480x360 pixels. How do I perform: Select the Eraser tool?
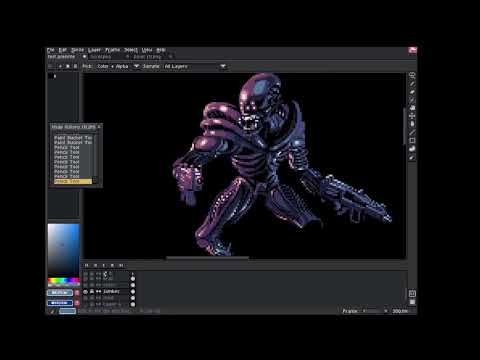click(412, 92)
